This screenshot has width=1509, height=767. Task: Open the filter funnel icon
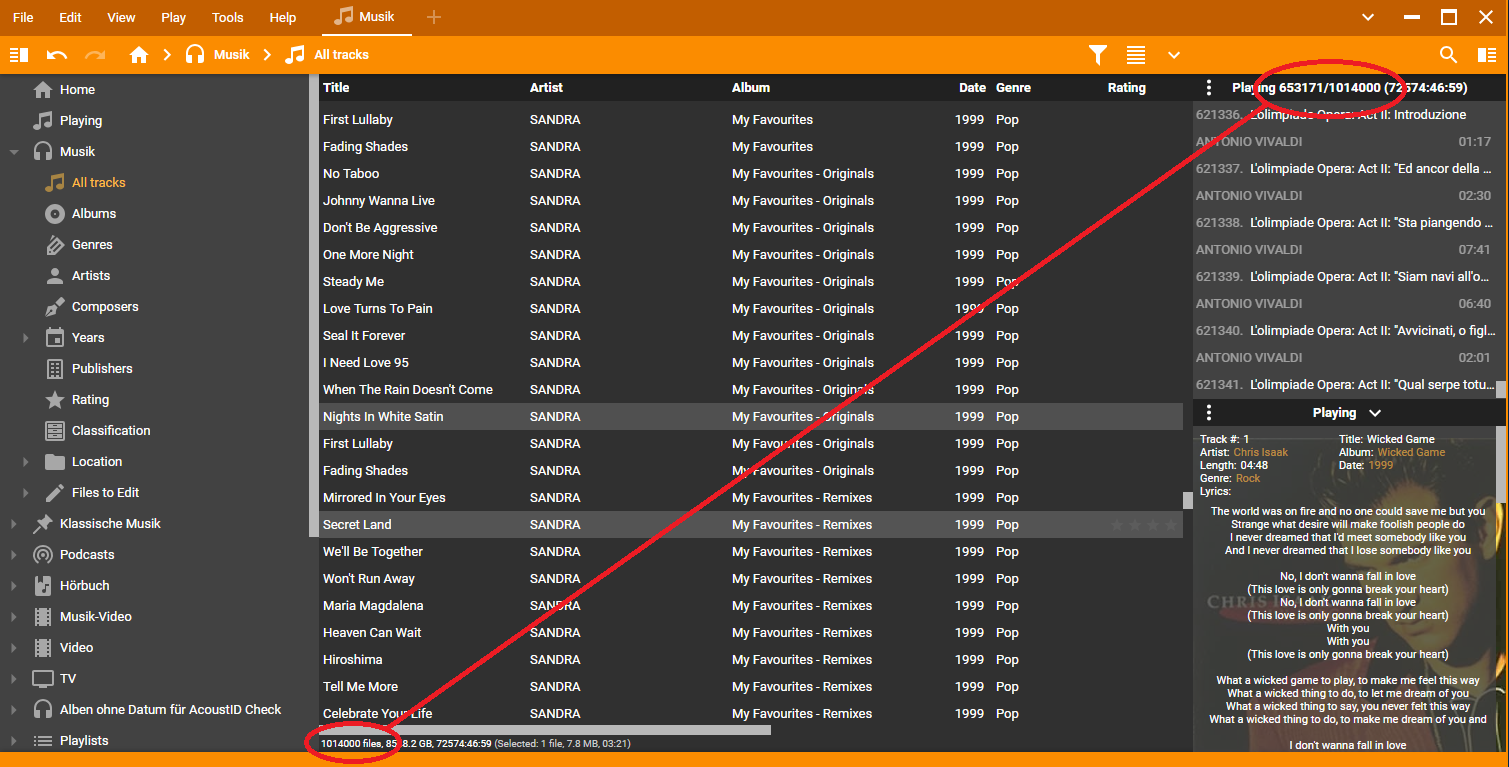[1098, 55]
